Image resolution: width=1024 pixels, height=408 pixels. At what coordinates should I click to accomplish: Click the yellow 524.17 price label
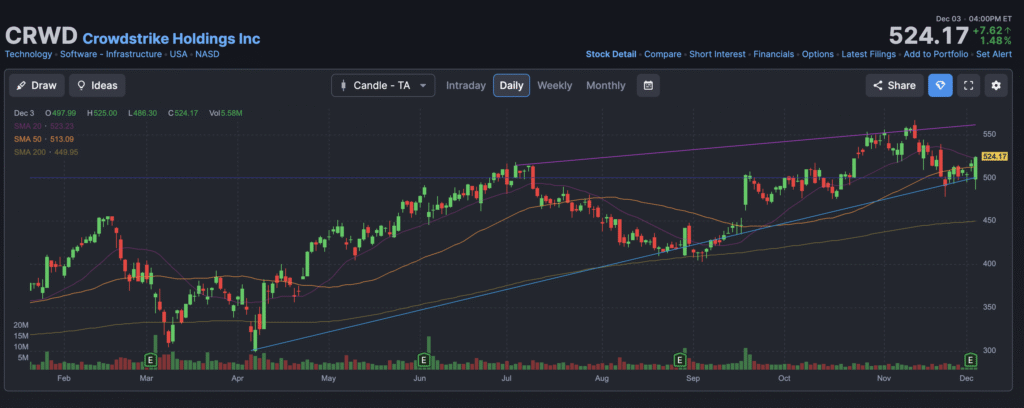click(x=994, y=157)
